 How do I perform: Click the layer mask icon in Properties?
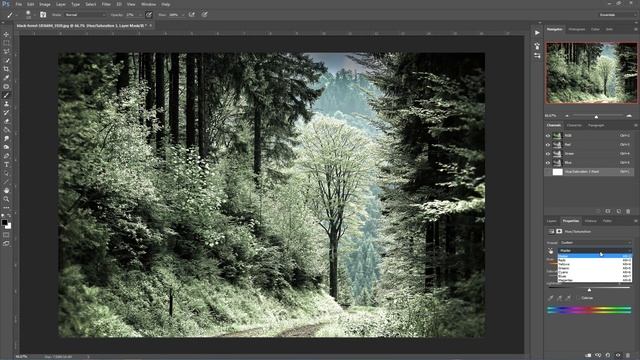559,231
